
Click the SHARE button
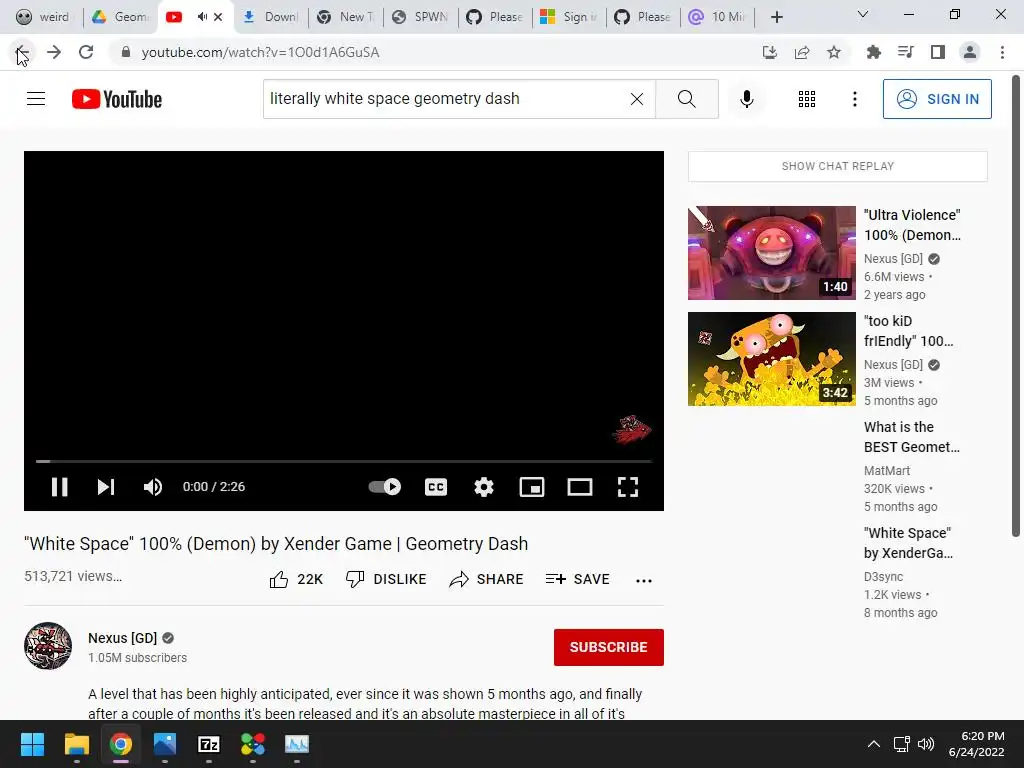(486, 579)
